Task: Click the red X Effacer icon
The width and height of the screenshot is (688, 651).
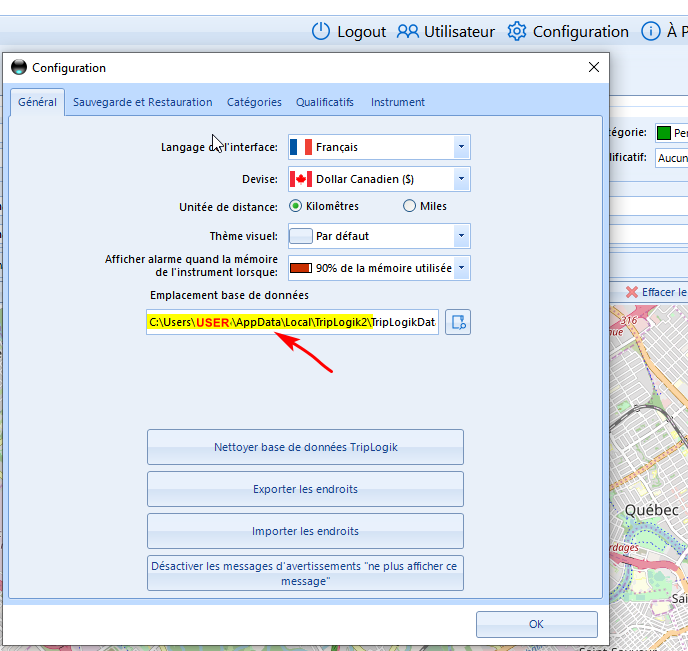Action: 631,292
